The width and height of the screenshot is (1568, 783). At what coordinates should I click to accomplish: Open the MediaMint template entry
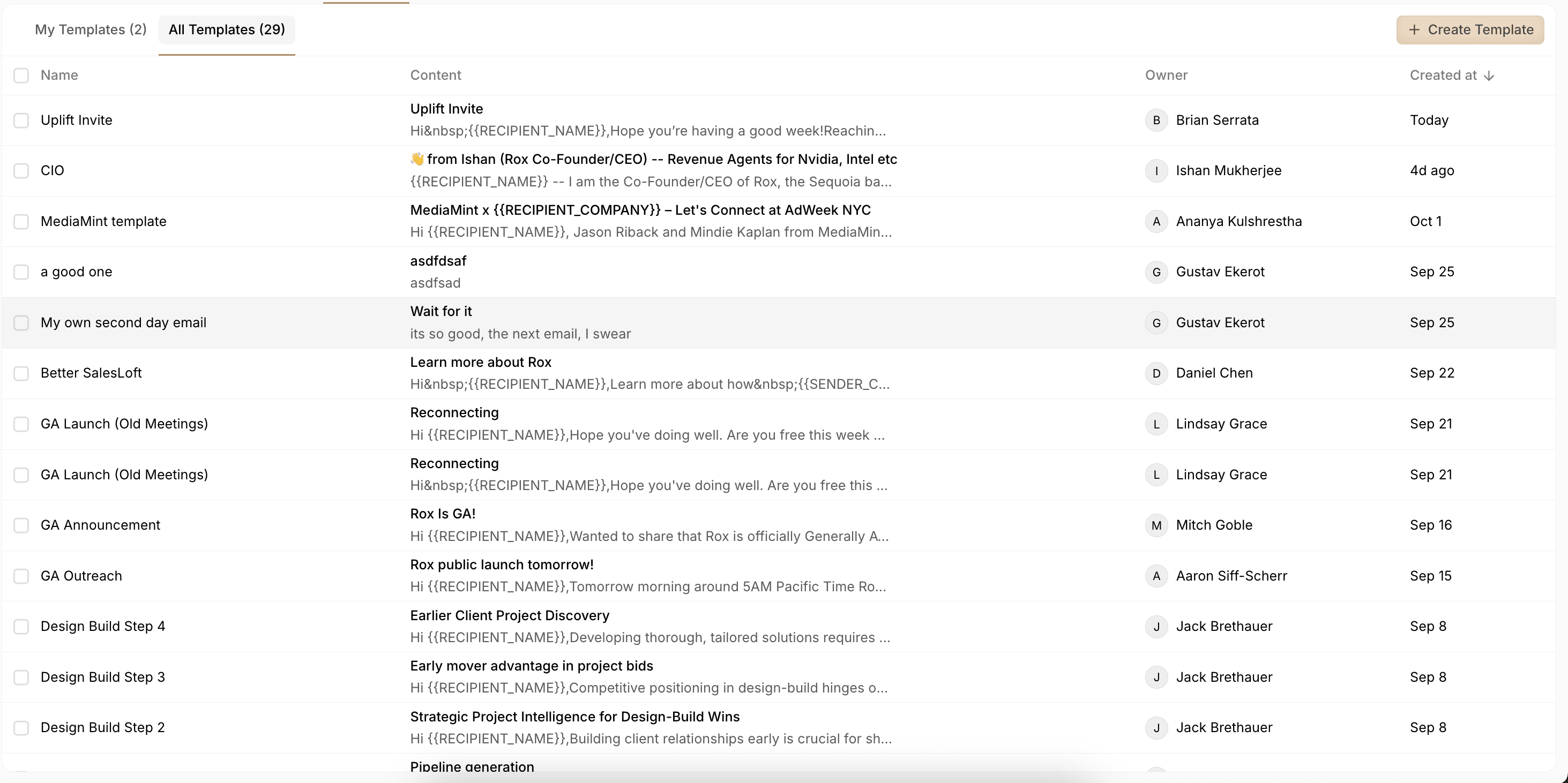pyautogui.click(x=103, y=221)
